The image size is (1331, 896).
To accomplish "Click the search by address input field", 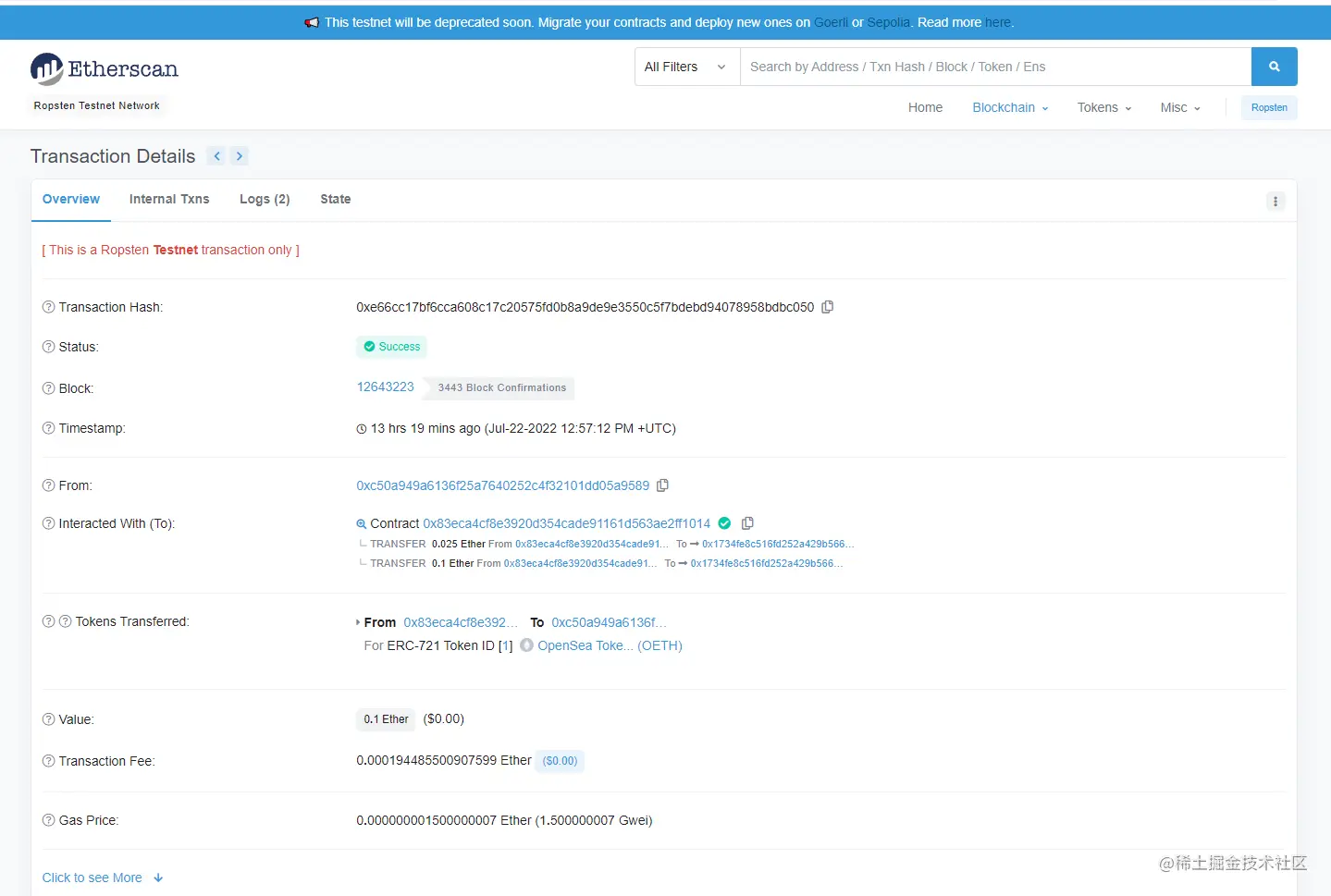I will point(996,67).
